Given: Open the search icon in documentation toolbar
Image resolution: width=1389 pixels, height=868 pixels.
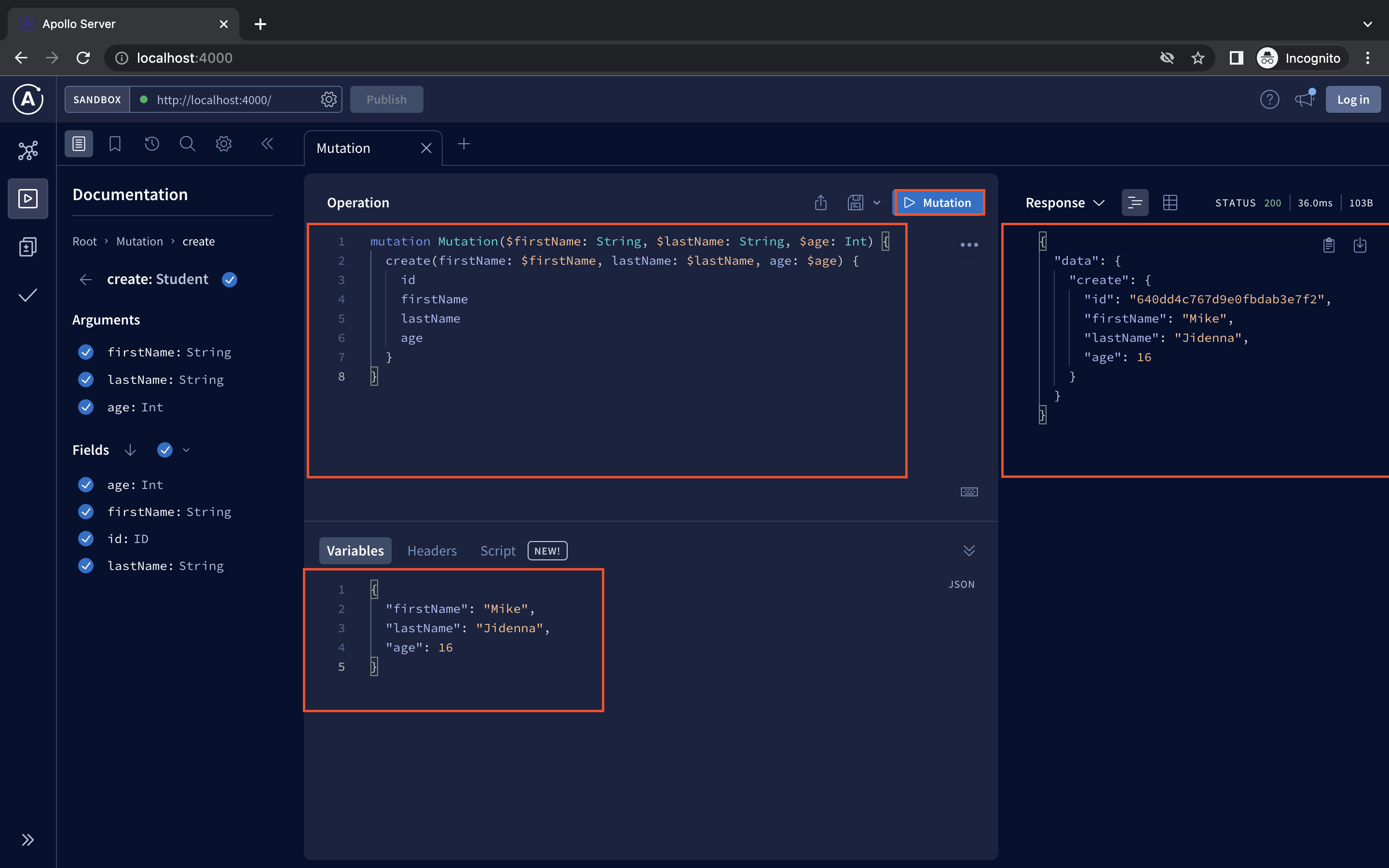Looking at the screenshot, I should pos(187,144).
